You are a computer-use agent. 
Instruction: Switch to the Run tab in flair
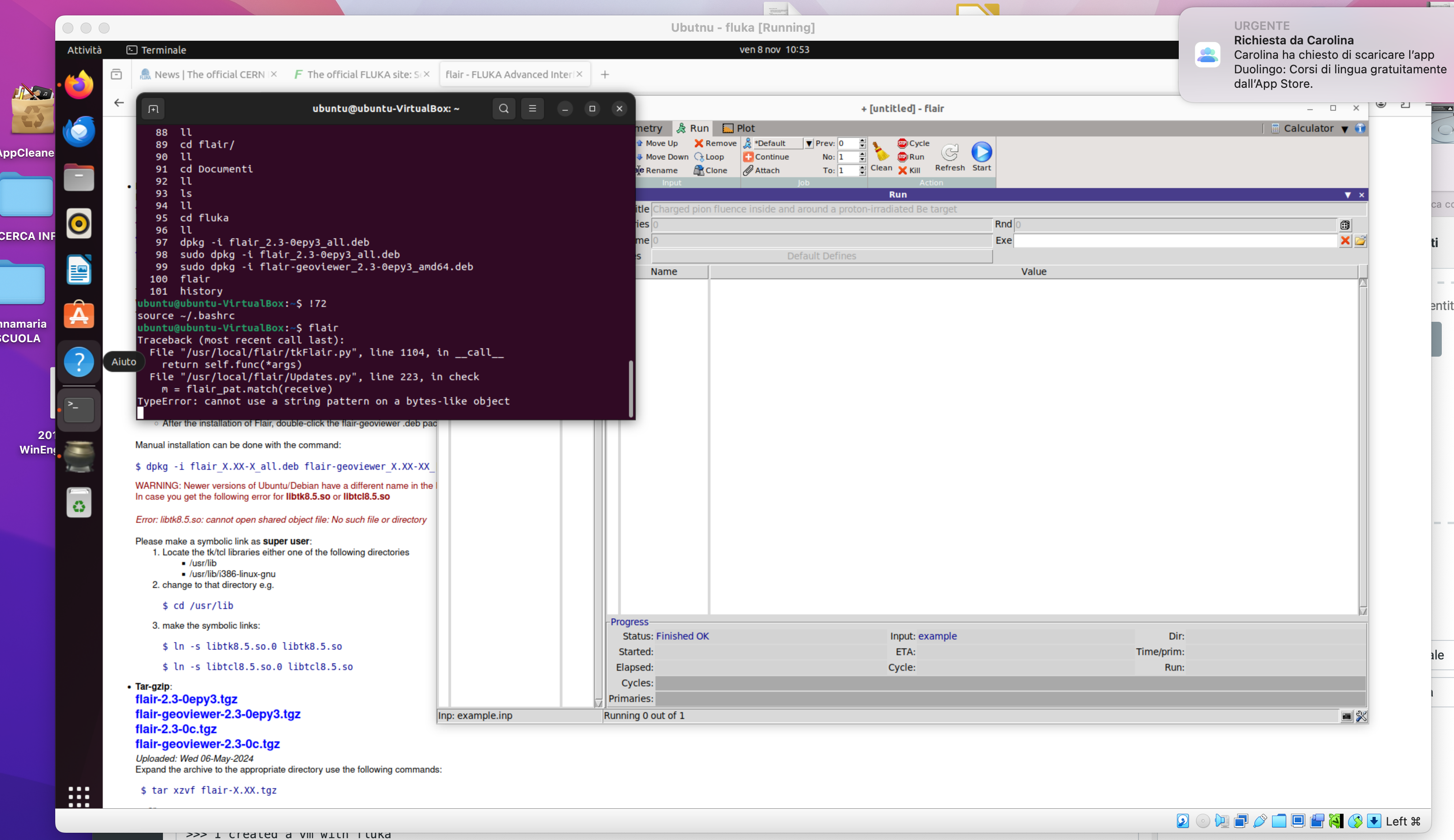point(693,128)
